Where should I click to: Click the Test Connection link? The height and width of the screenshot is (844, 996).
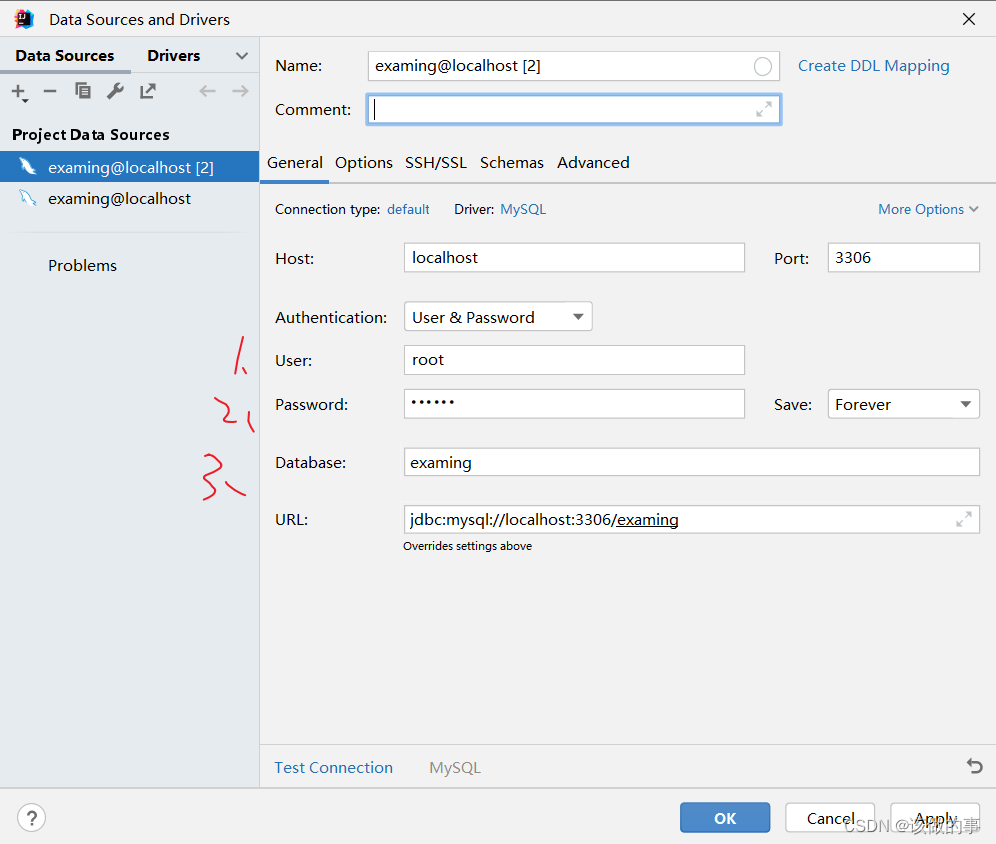click(333, 767)
